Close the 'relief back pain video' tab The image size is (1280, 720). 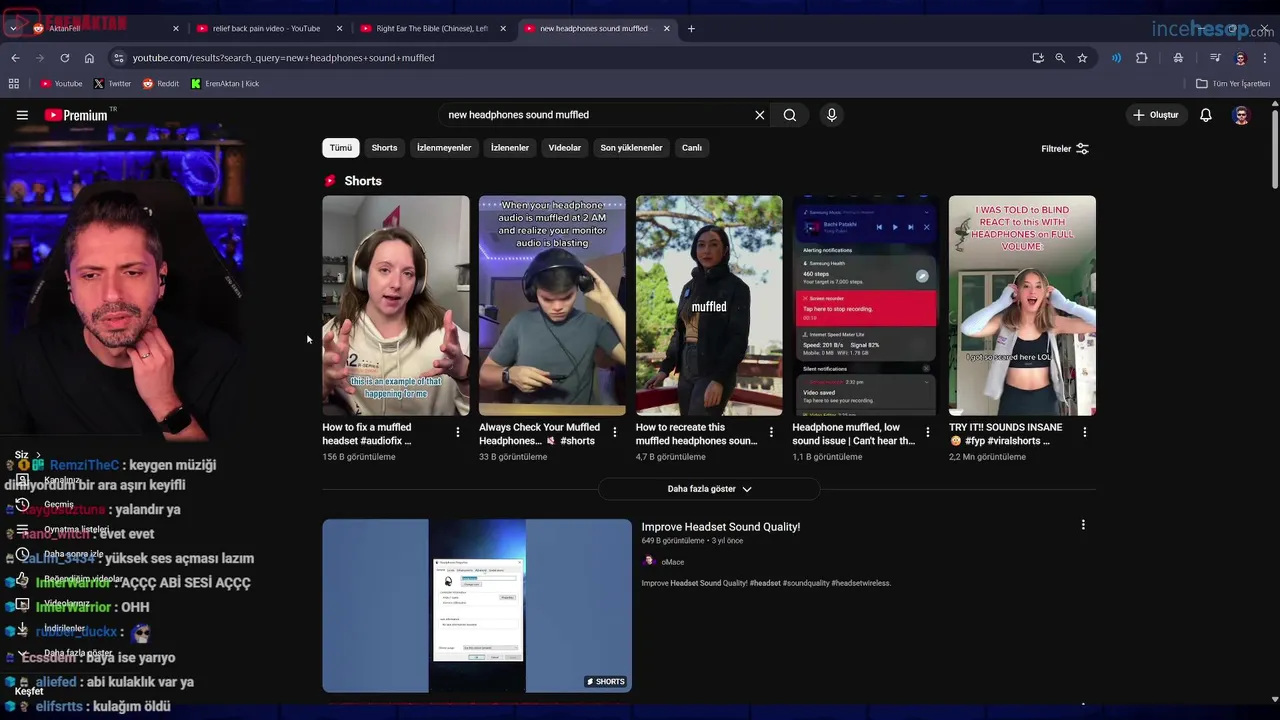pos(339,29)
